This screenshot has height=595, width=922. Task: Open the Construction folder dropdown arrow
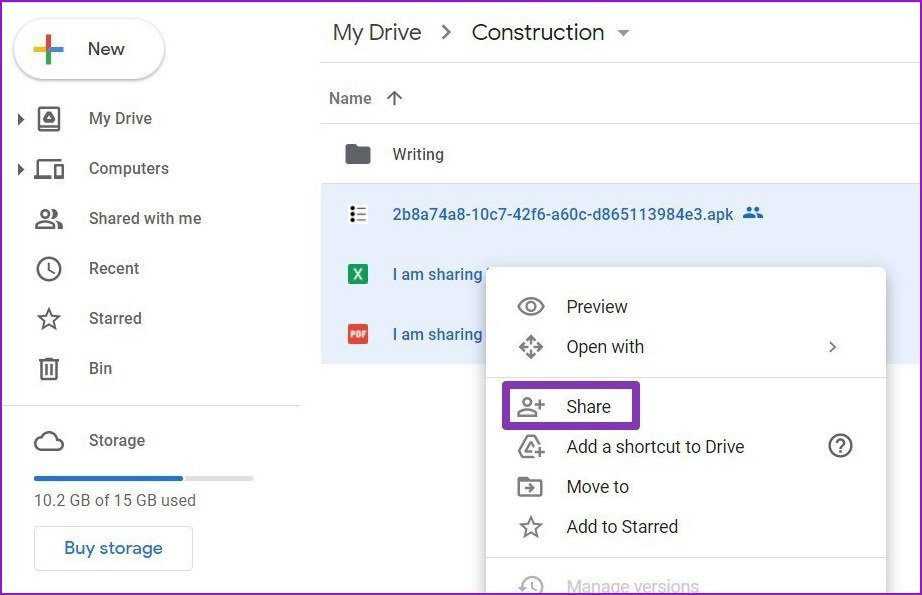click(624, 33)
